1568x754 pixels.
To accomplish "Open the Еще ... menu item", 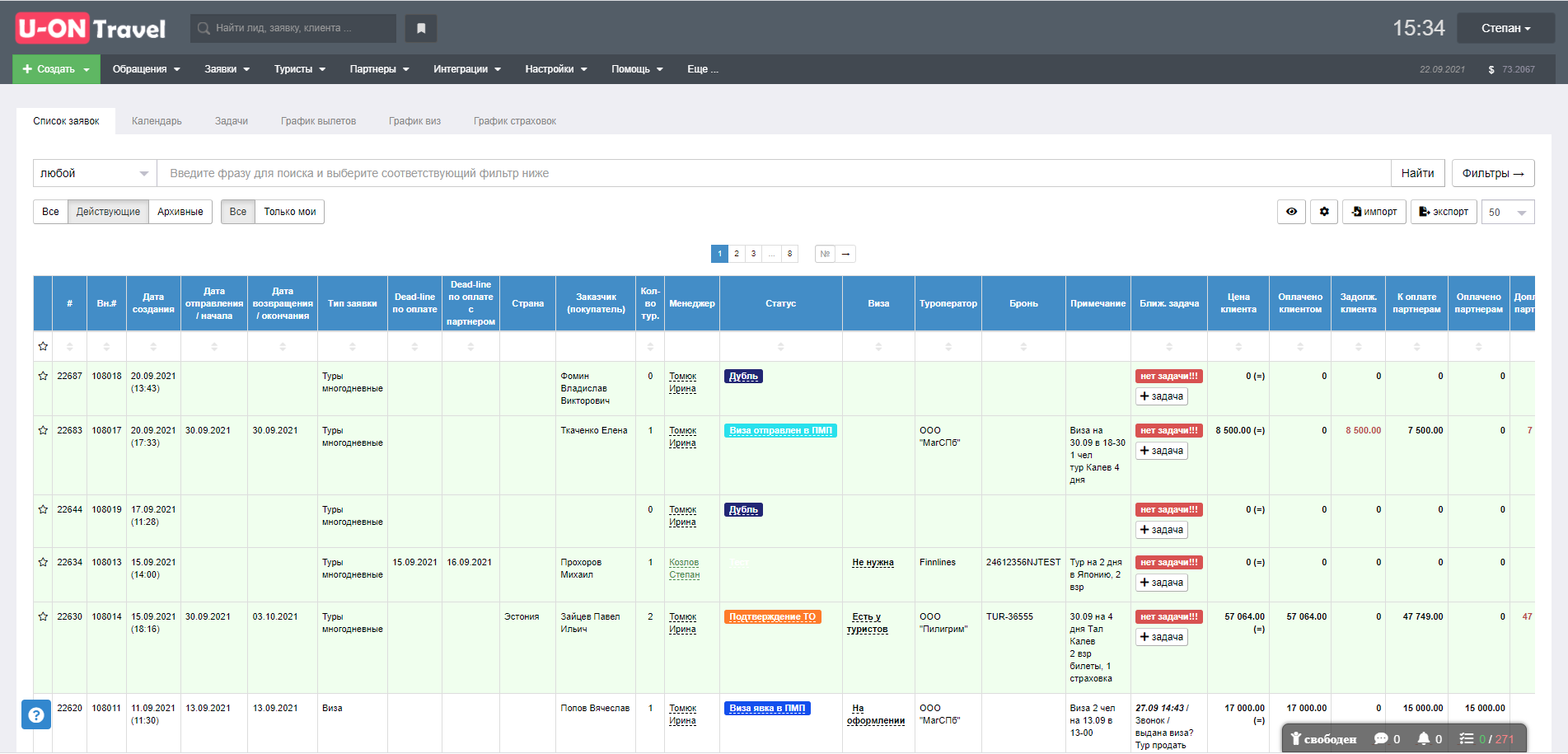I will (x=703, y=69).
